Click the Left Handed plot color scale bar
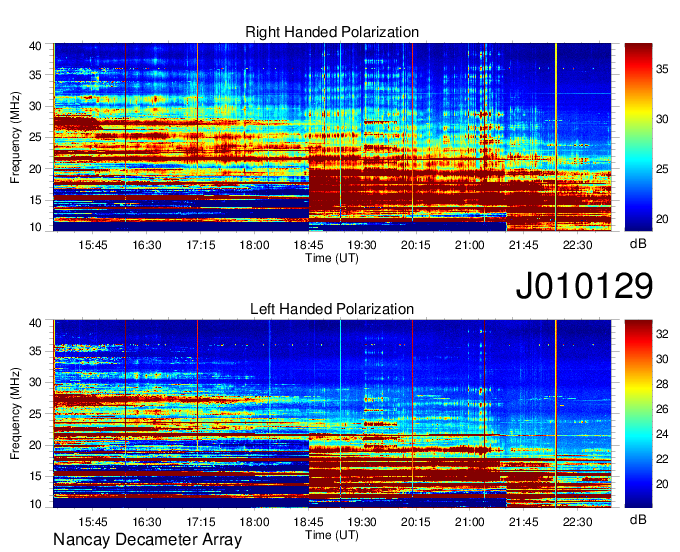 (638, 414)
